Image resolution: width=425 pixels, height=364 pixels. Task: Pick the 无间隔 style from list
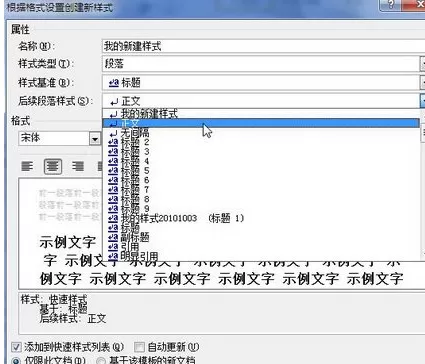click(x=261, y=133)
